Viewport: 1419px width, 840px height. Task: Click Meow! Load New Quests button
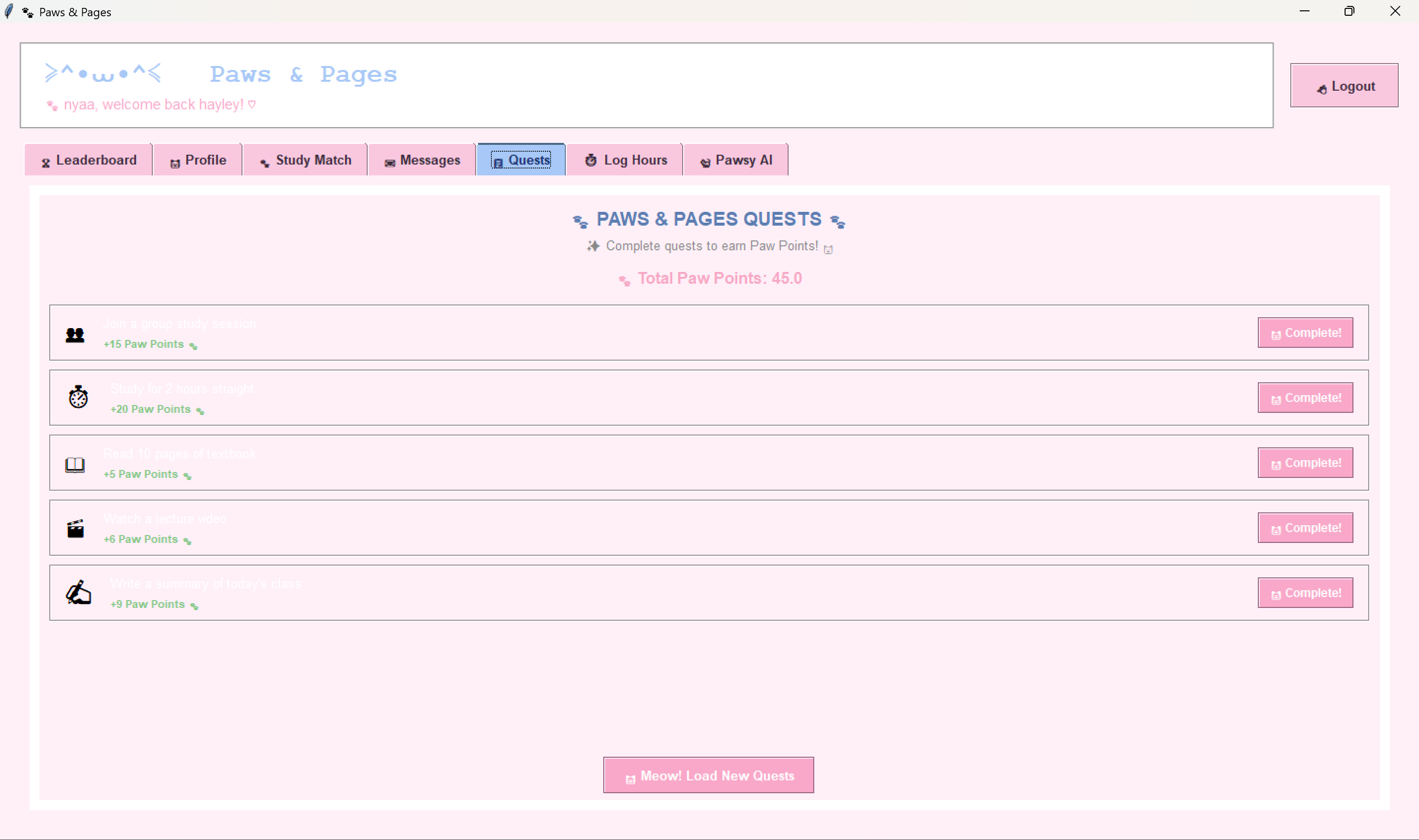pos(708,775)
